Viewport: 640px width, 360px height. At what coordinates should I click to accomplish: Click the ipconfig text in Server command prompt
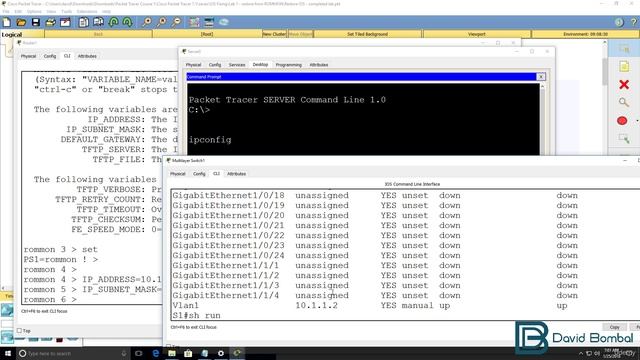pyautogui.click(x=210, y=140)
